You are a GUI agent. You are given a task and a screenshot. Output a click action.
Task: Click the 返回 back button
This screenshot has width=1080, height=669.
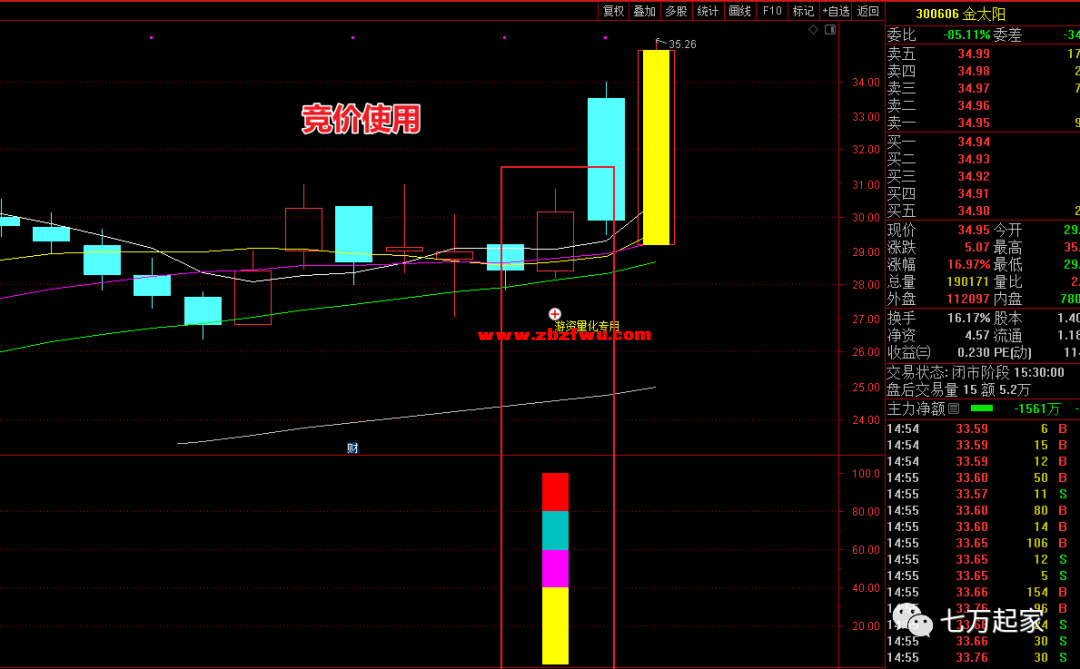[x=868, y=11]
